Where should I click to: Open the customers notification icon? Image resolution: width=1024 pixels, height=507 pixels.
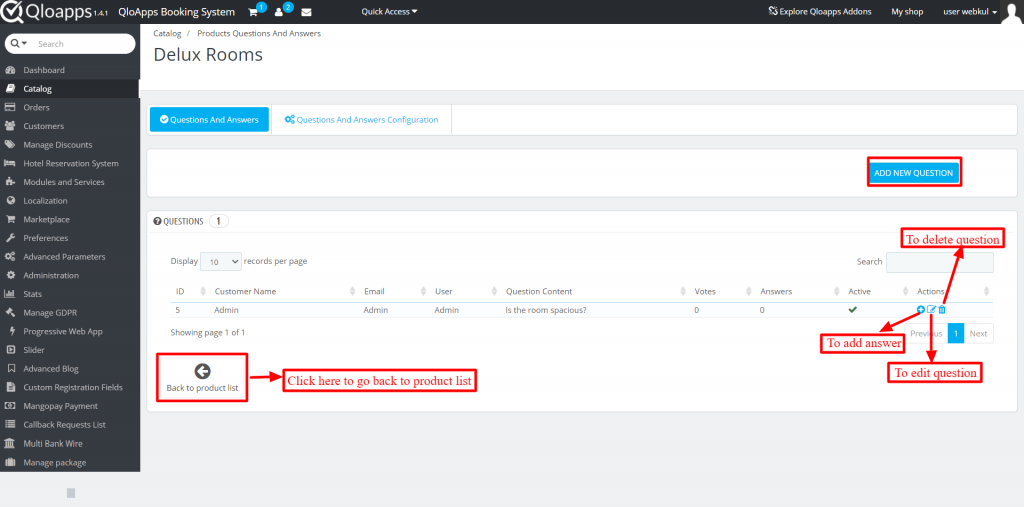coord(279,12)
